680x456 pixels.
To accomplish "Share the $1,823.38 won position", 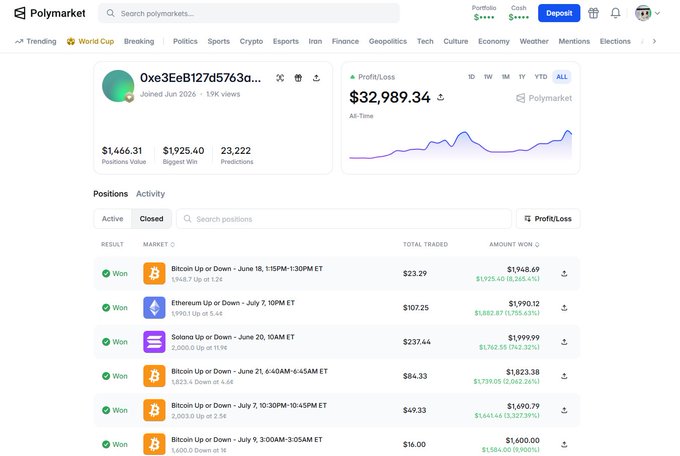I will pyautogui.click(x=564, y=376).
